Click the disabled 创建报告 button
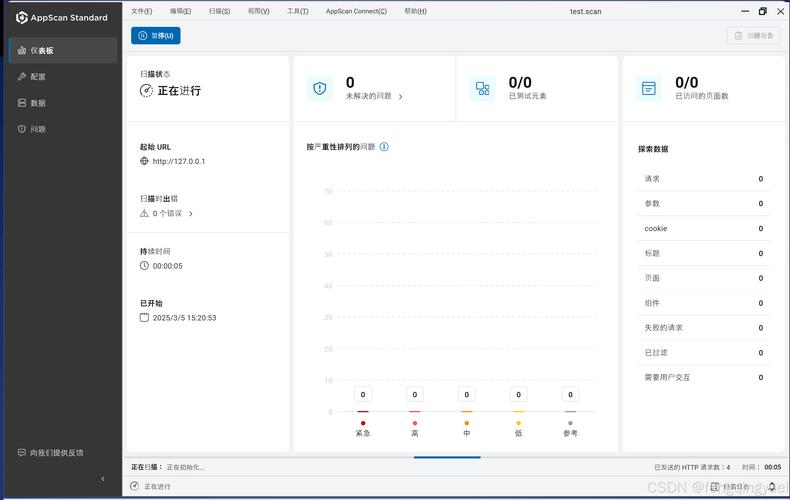Viewport: 790px width, 500px height. click(x=754, y=36)
